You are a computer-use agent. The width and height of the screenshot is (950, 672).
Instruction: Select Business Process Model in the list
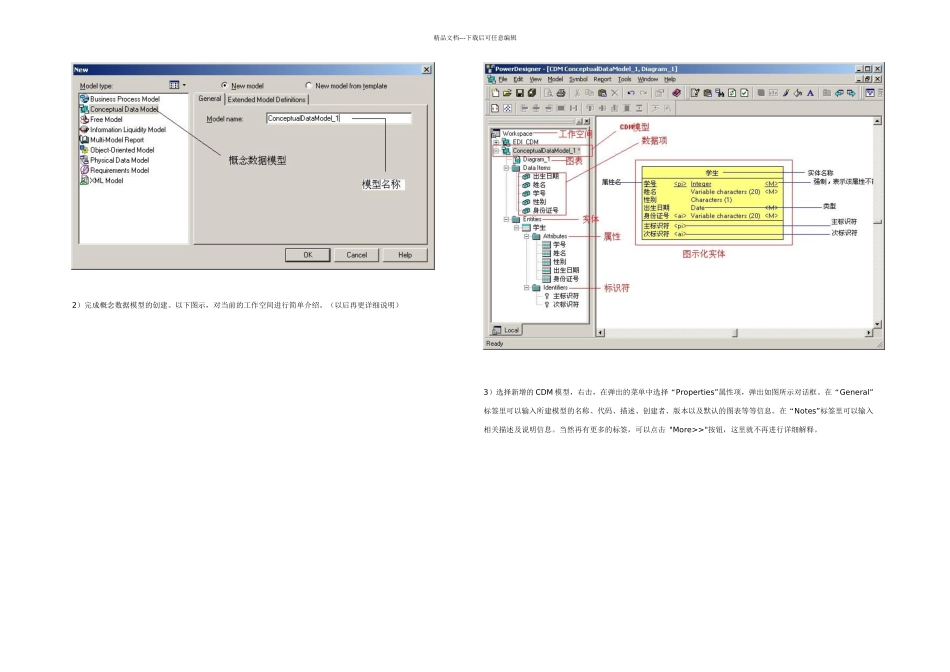[120, 99]
